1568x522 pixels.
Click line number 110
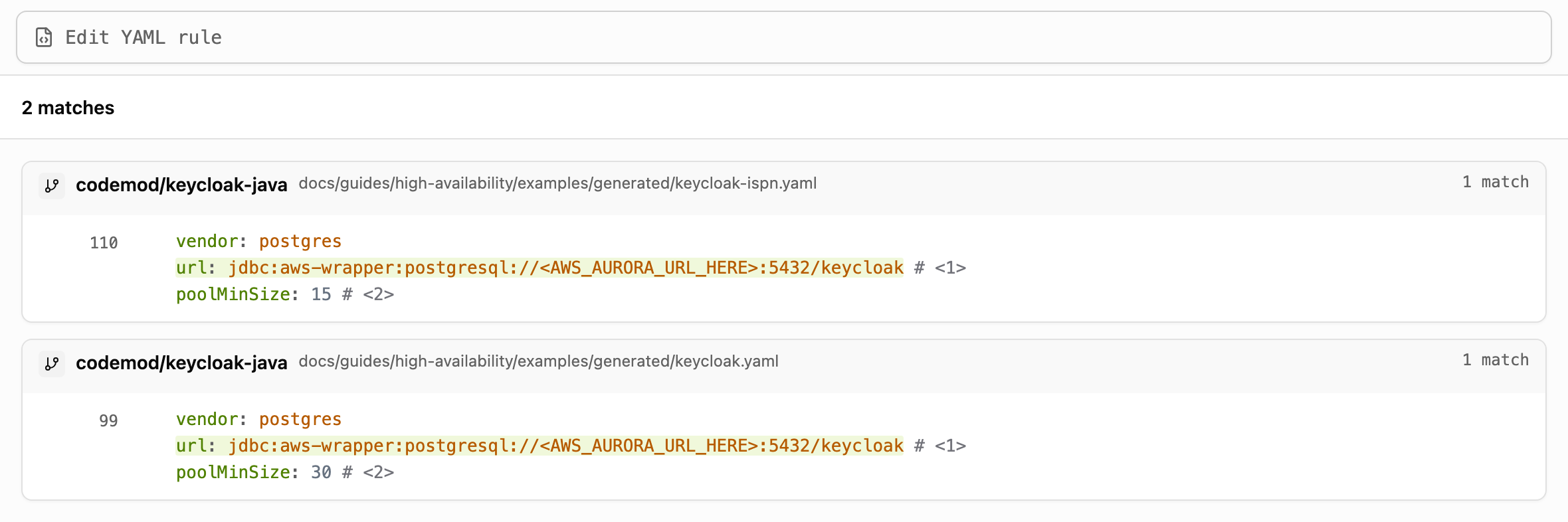(x=104, y=243)
